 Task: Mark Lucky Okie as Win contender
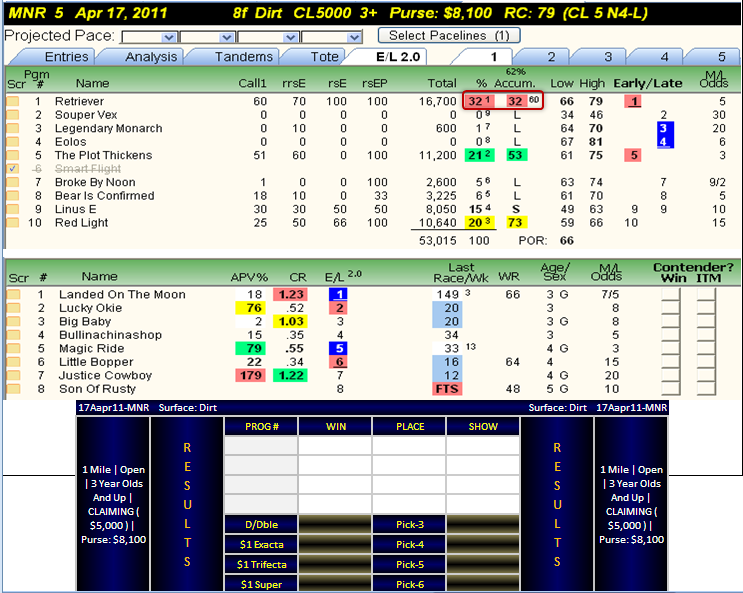pyautogui.click(x=671, y=308)
